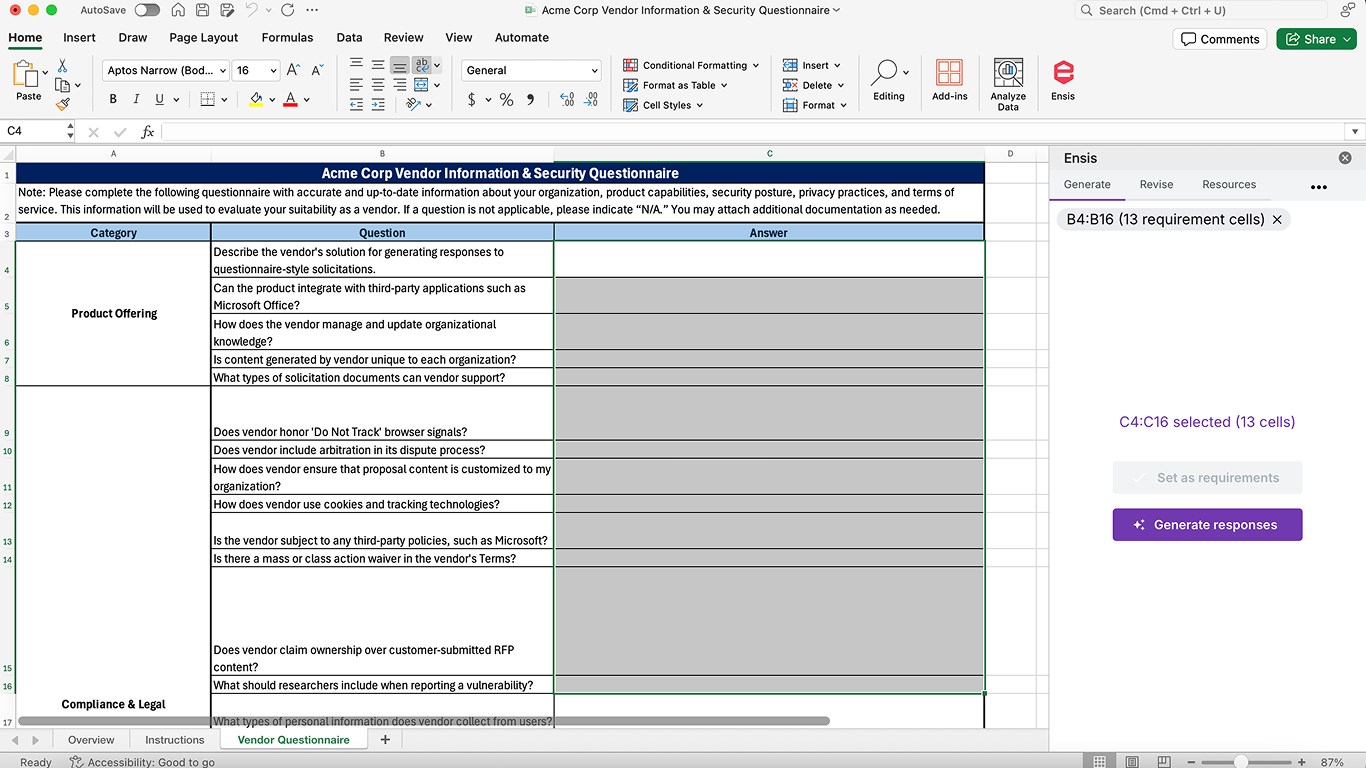Viewport: 1366px width, 768px height.
Task: Apply the percent style format
Action: point(506,99)
